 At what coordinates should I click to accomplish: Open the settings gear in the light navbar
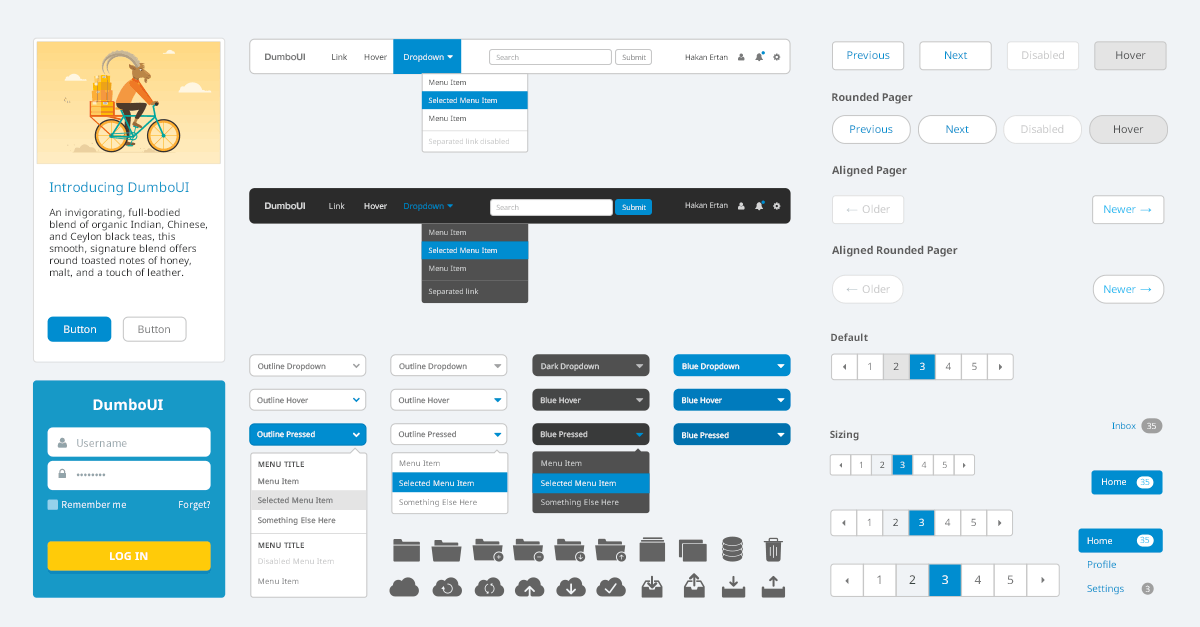[x=776, y=57]
